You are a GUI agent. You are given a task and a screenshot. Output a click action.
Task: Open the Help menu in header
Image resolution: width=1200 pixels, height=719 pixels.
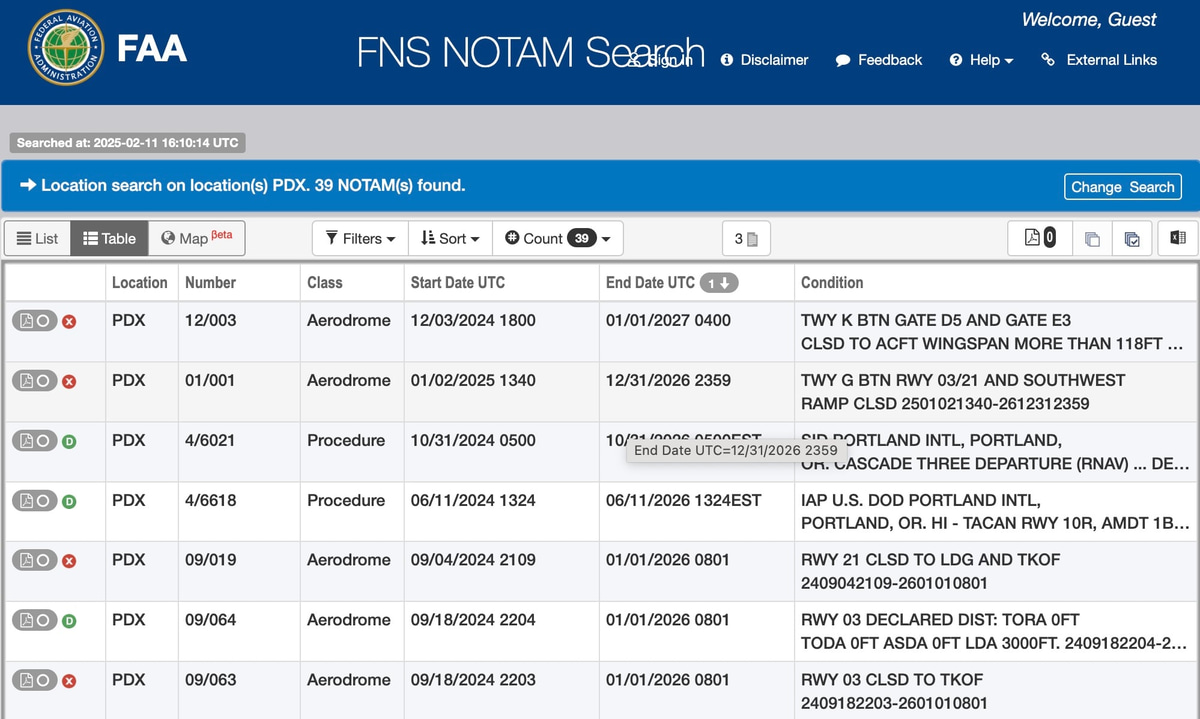981,60
